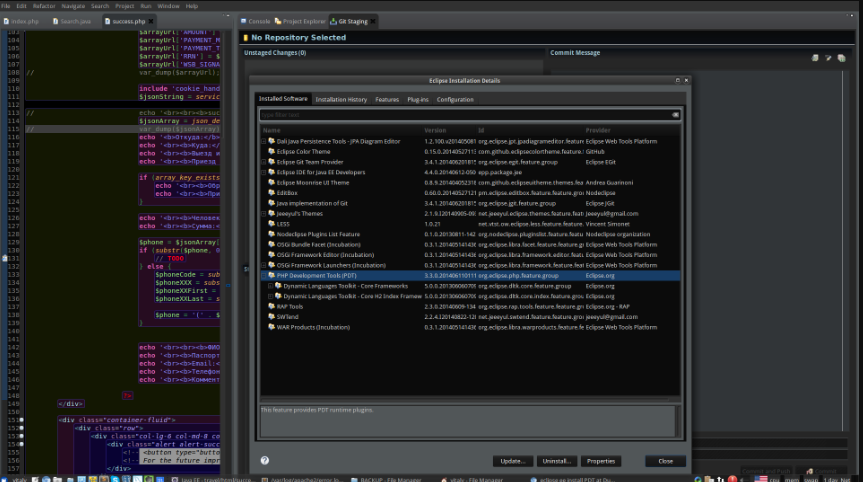Close the success.php editor tab

click(151, 21)
